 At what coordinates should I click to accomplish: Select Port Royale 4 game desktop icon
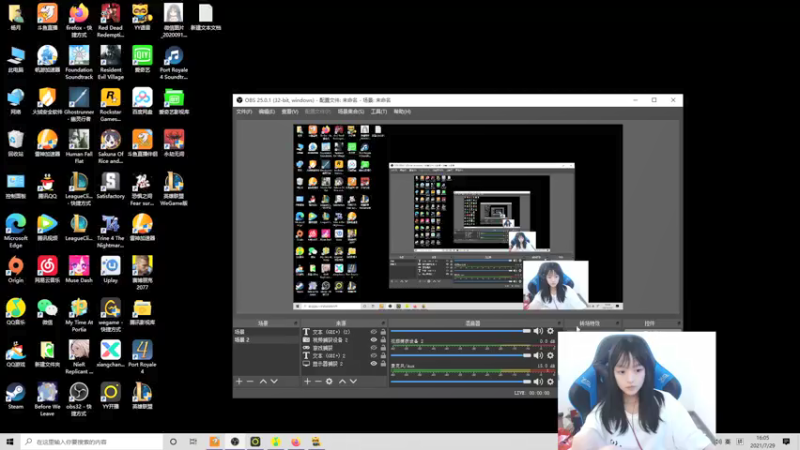tap(142, 357)
